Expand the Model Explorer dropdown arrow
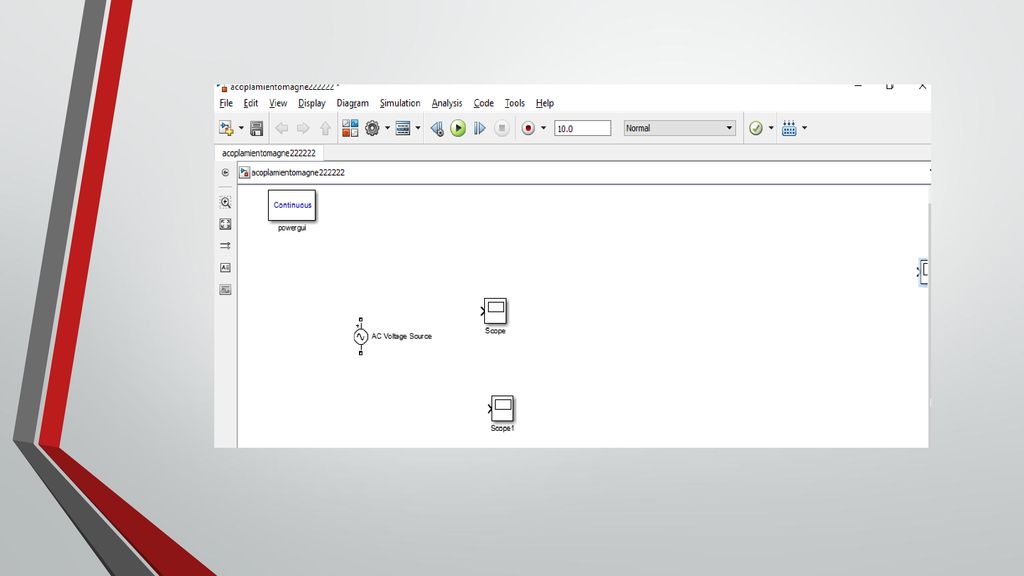 pyautogui.click(x=418, y=128)
